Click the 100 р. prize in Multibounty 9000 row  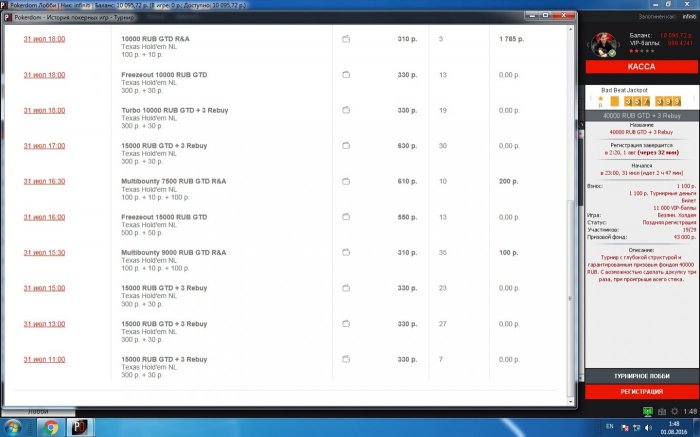pyautogui.click(x=508, y=253)
